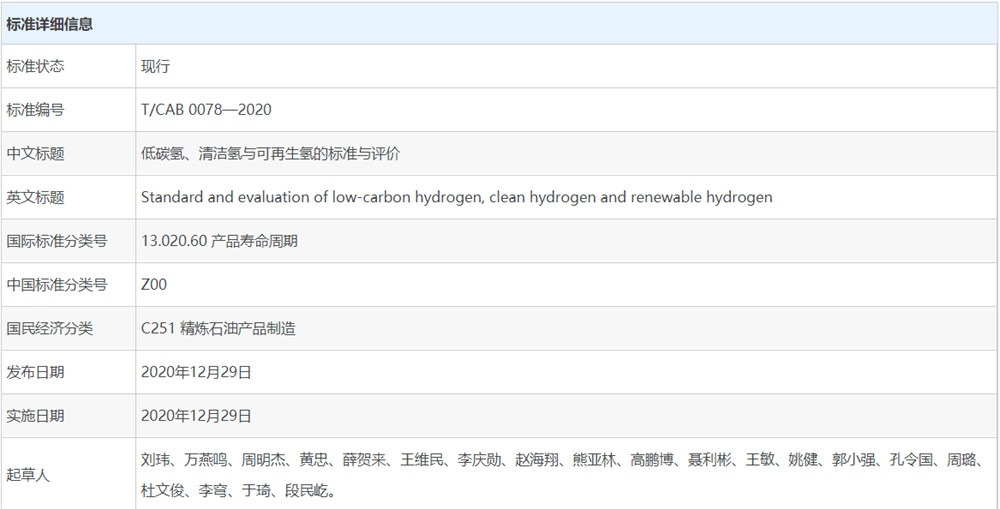Click the 中文标题 label cell
Image resolution: width=1000 pixels, height=509 pixels.
(x=36, y=154)
